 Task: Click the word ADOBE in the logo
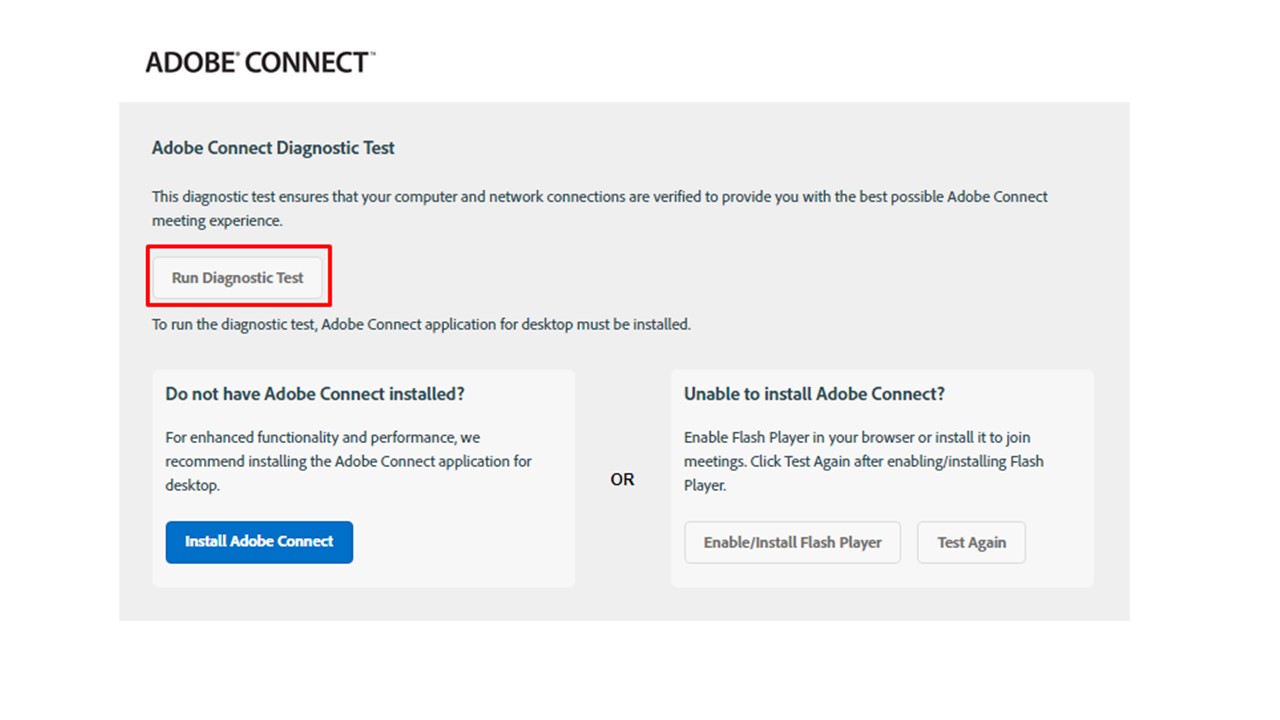click(189, 63)
